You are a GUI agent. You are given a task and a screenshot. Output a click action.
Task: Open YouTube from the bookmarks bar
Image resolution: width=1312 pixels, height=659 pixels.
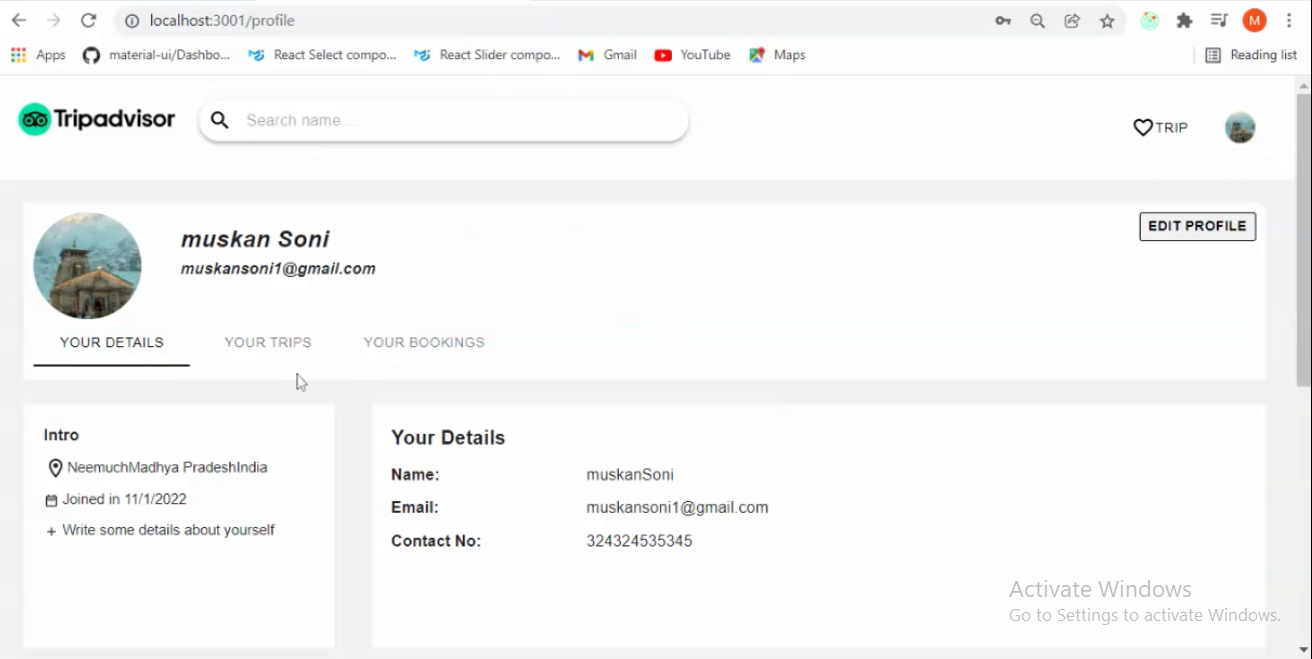point(692,55)
